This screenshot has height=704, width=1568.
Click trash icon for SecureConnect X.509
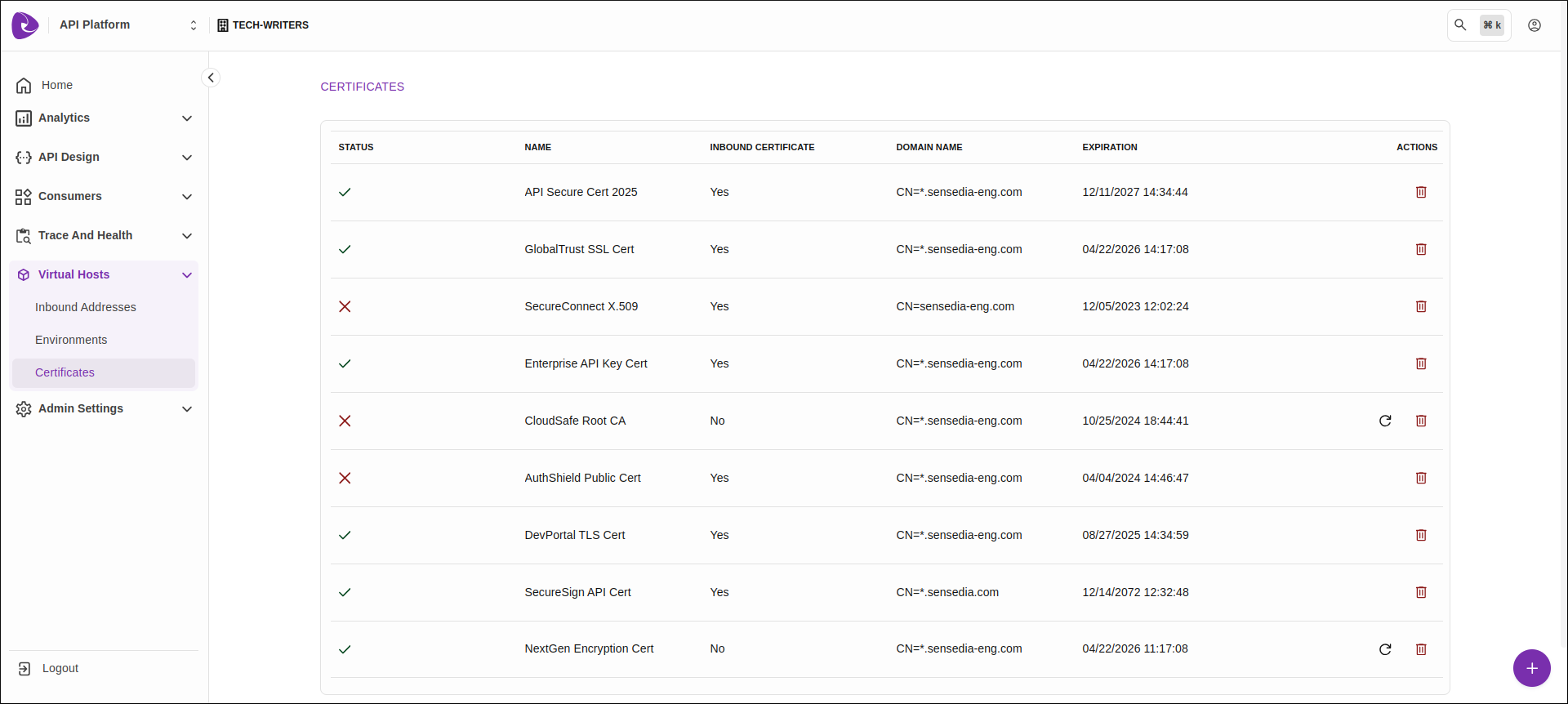coord(1421,306)
